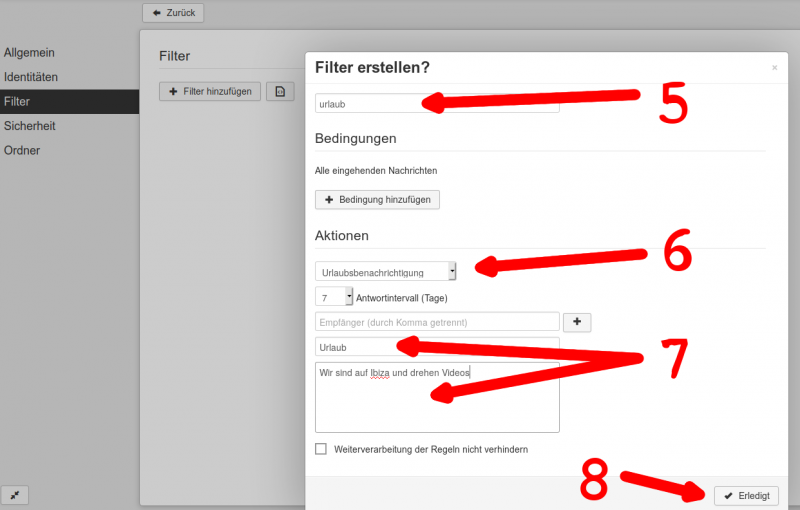Image resolution: width=800 pixels, height=510 pixels.
Task: Click Bedingung hinzufügen to add condition
Action: click(x=377, y=200)
